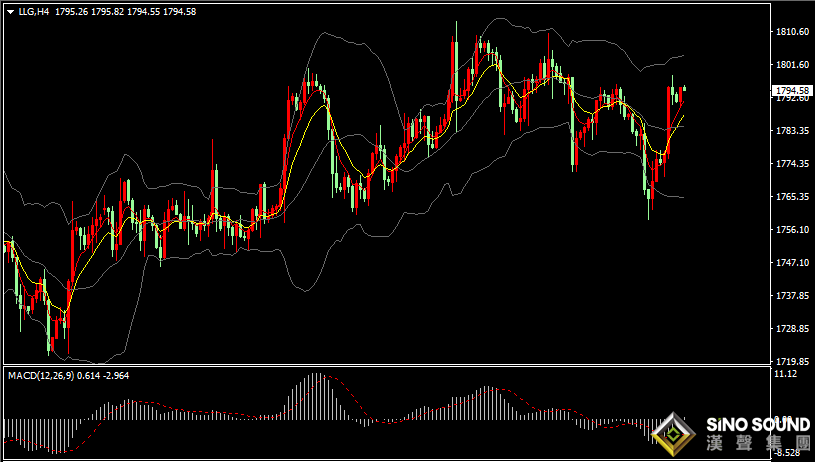This screenshot has height=462, width=815.
Task: Click the 1765.35 price axis label
Action: point(792,196)
